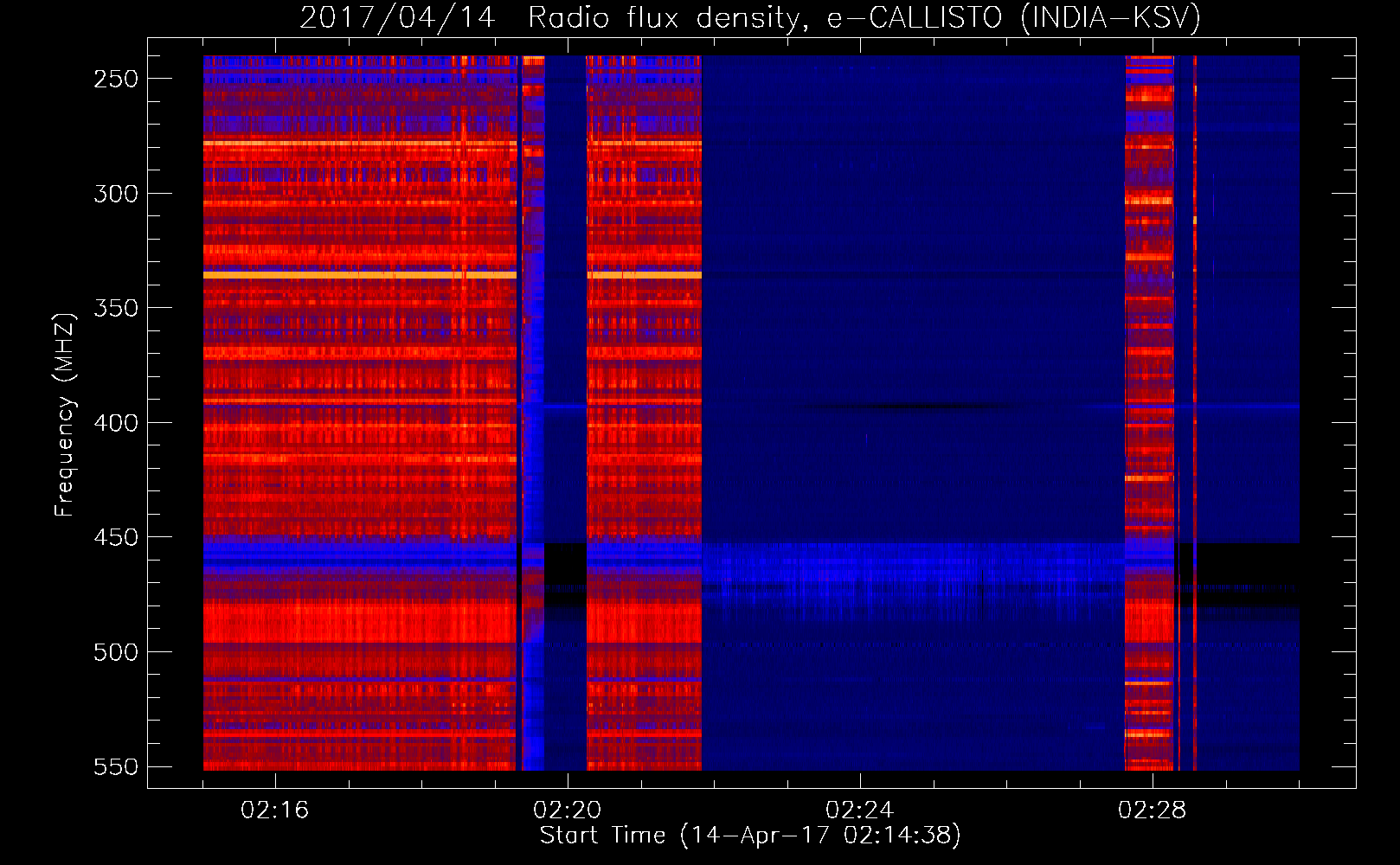The image size is (1400, 865).
Task: Click the 'Frequency (MHZ)' axis label
Action: pos(65,415)
